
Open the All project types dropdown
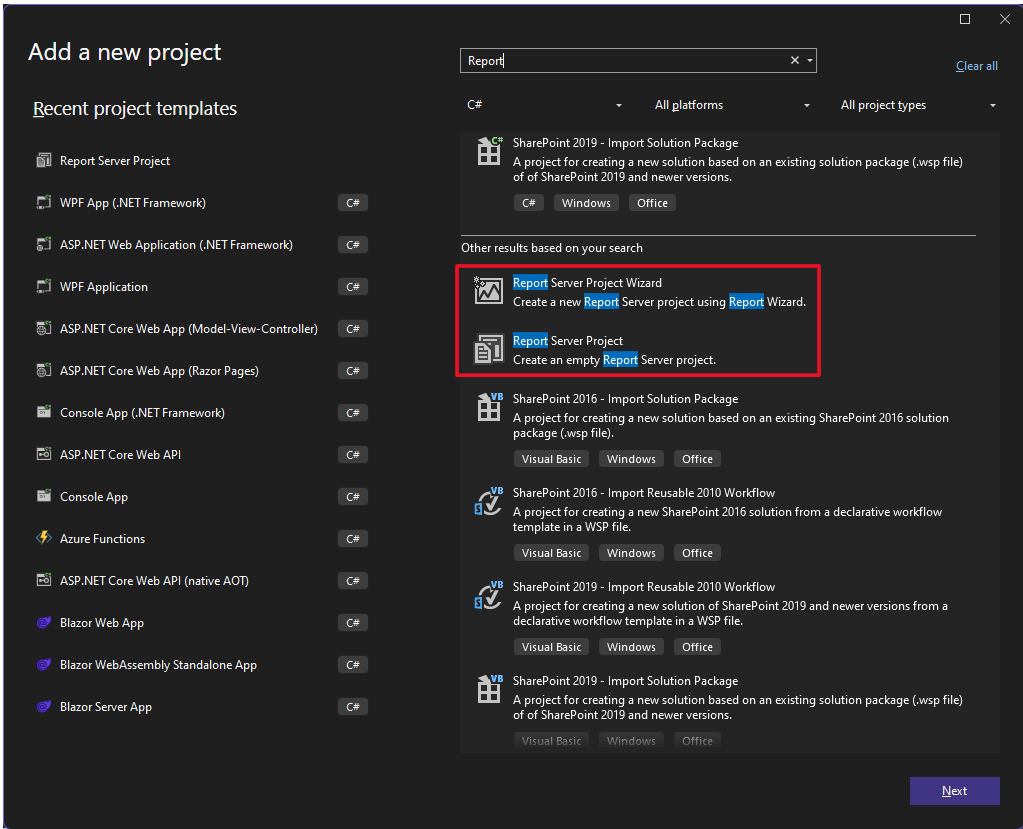[x=918, y=105]
